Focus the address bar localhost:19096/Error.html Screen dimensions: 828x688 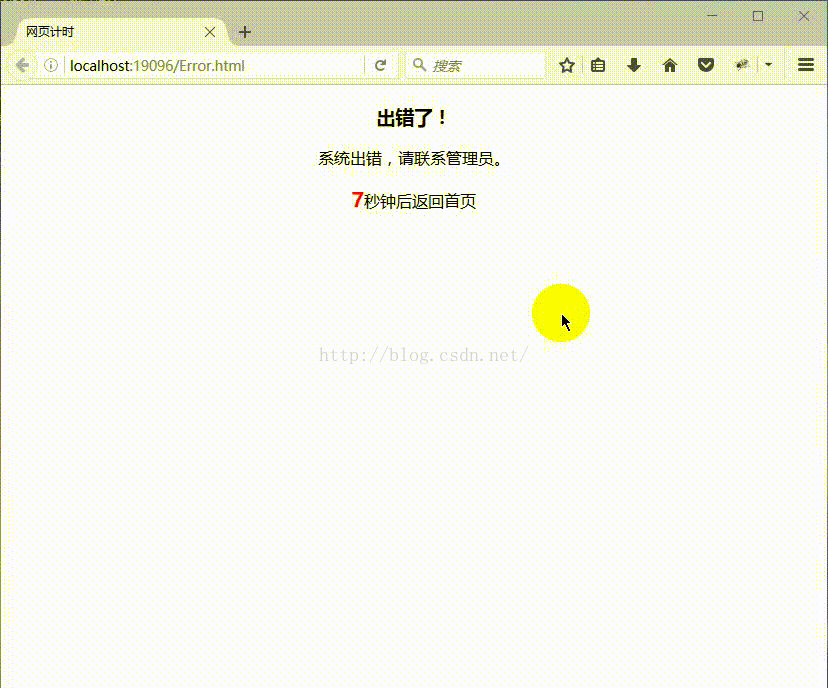tap(214, 65)
